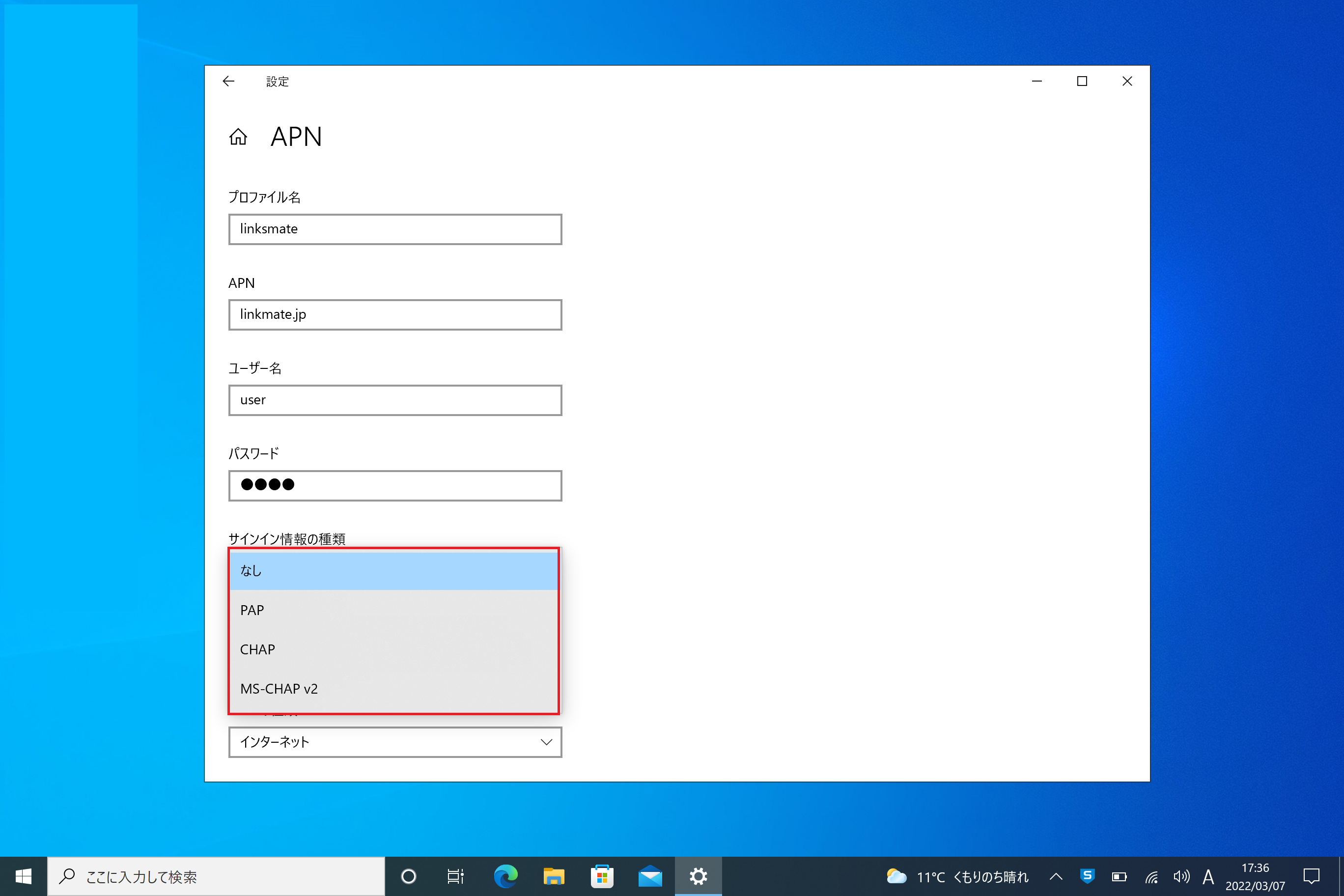Close the Settings window

coord(1127,81)
